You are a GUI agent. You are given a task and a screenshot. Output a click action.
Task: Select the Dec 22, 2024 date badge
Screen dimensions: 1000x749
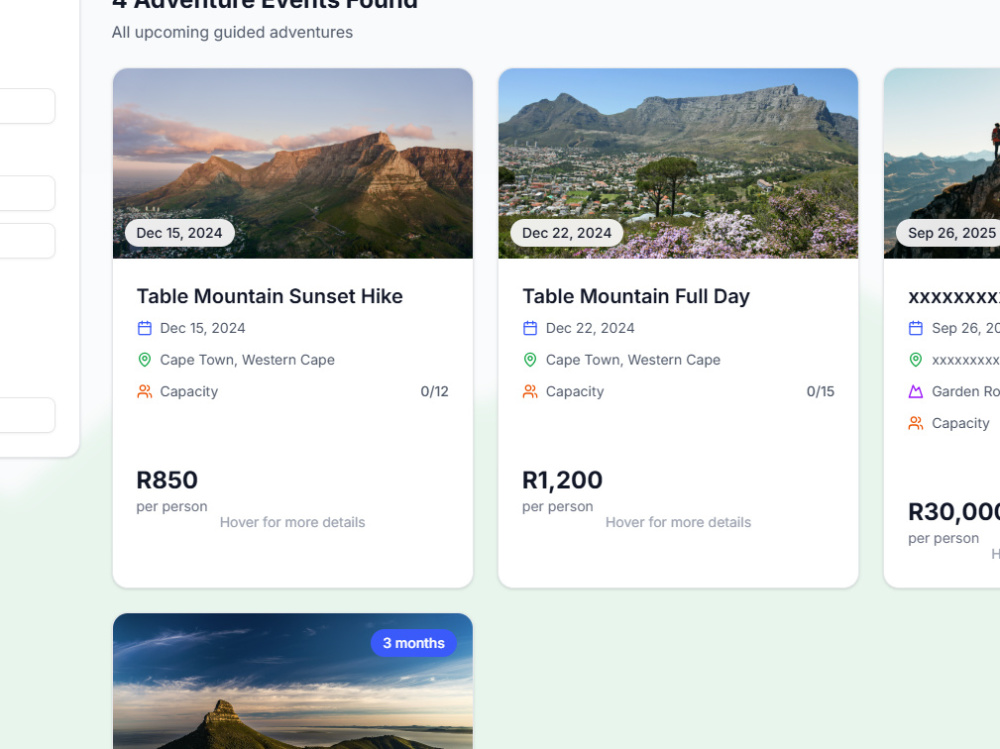pos(566,233)
